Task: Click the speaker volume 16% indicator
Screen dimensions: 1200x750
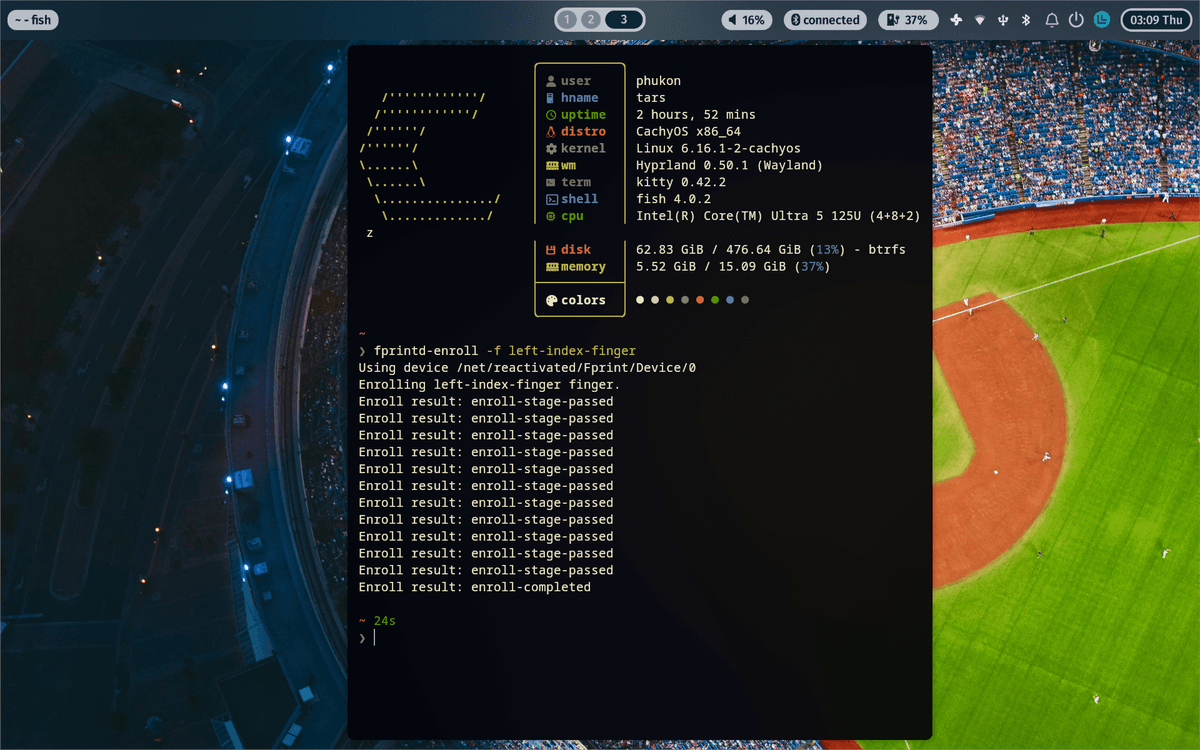Action: pos(746,19)
